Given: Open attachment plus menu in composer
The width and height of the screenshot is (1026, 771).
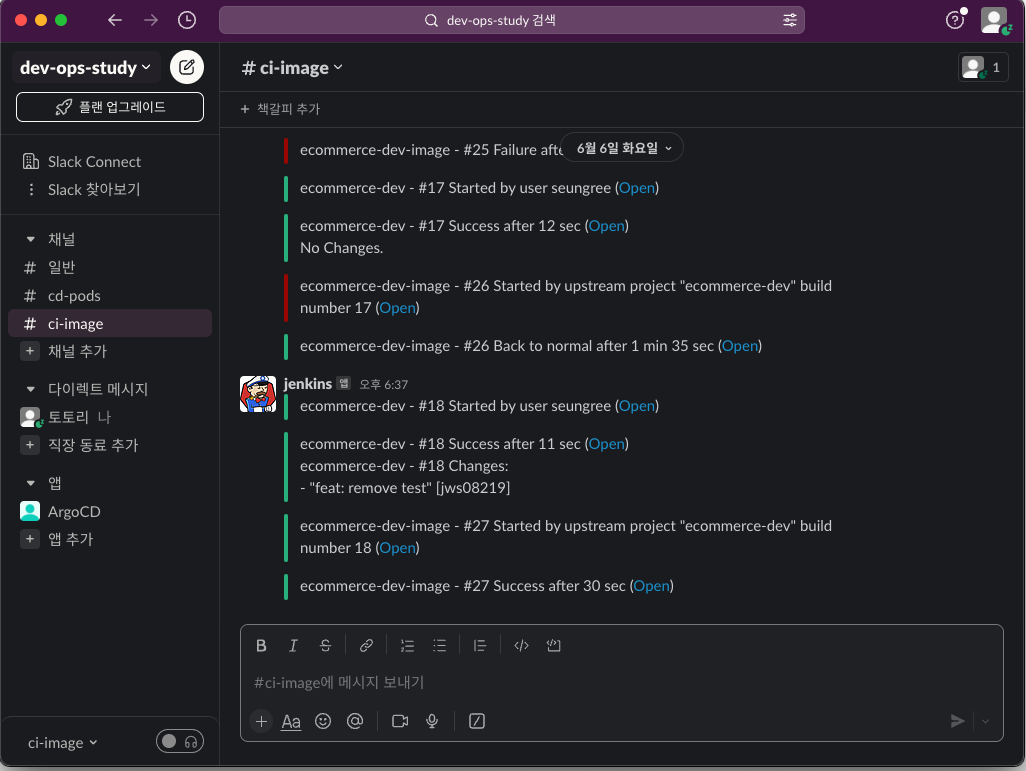Looking at the screenshot, I should click(x=261, y=721).
